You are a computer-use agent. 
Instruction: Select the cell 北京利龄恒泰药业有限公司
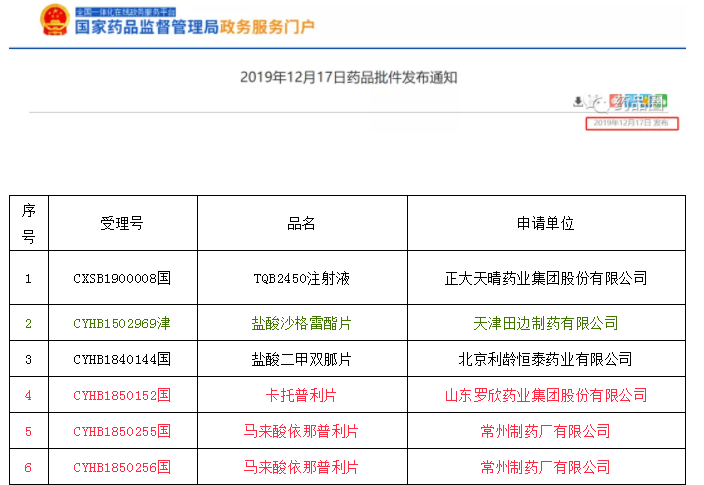click(546, 359)
